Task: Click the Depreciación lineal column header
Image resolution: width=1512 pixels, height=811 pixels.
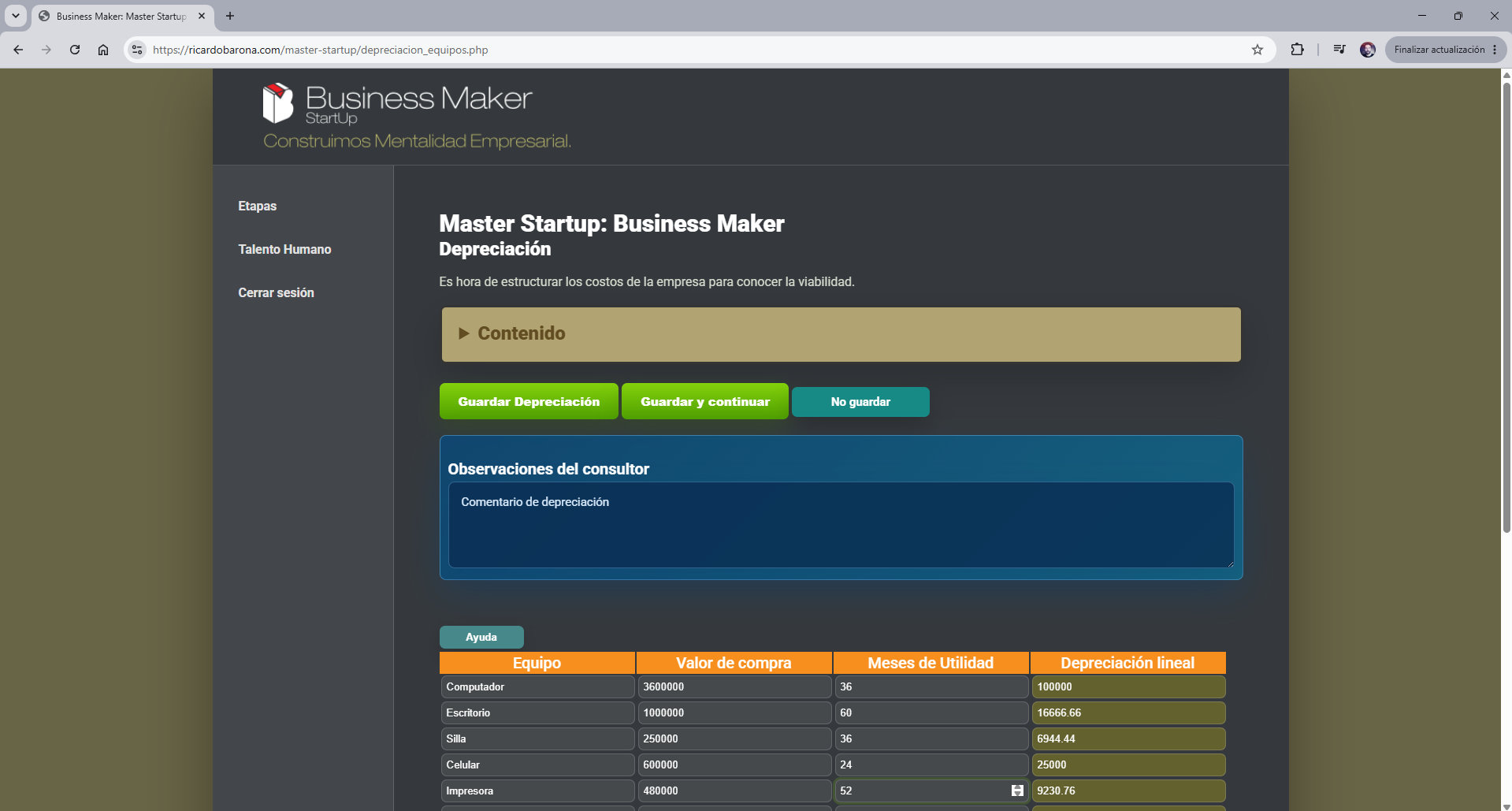Action: pos(1128,663)
